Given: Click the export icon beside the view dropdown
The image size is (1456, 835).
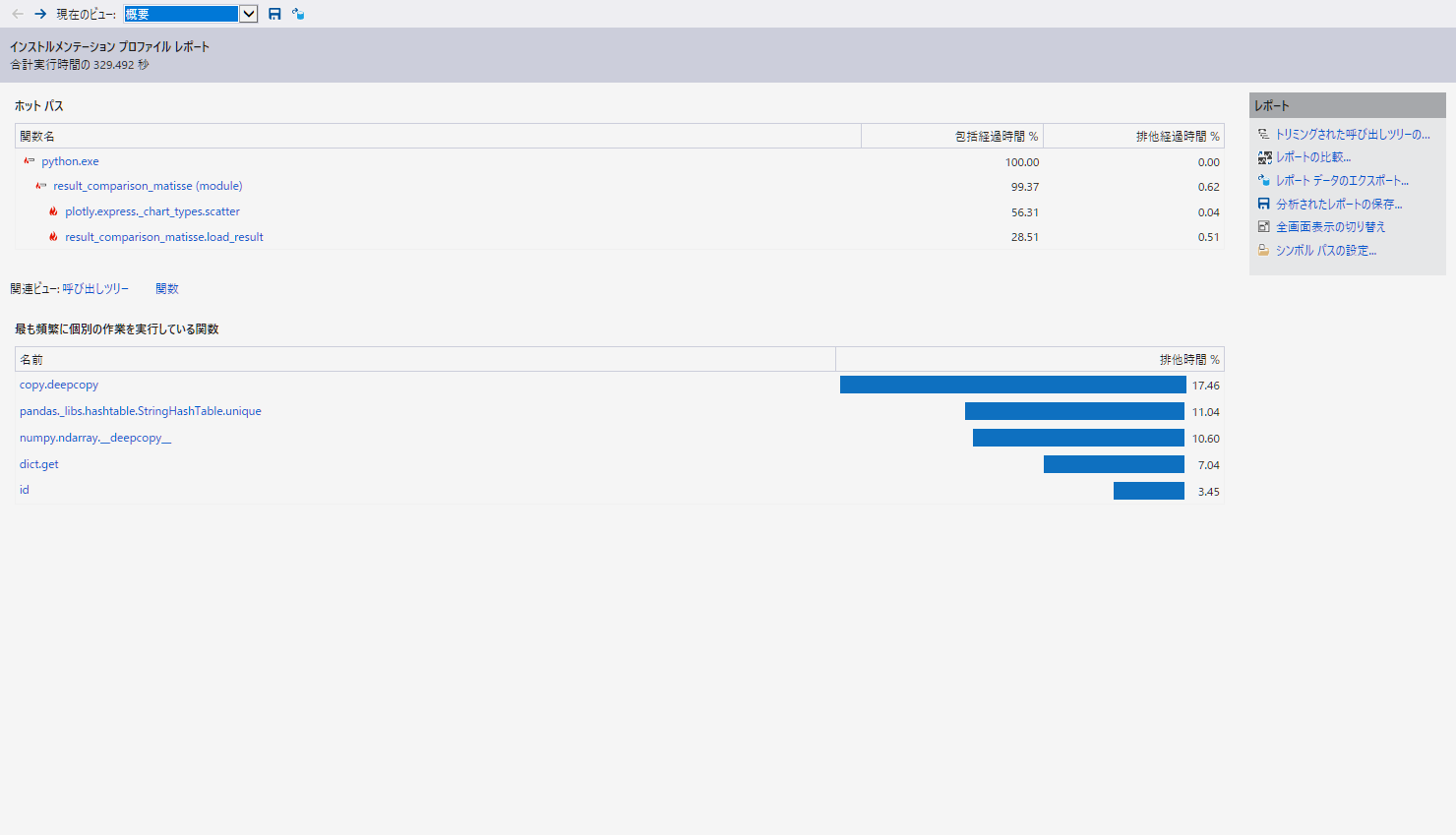Looking at the screenshot, I should point(298,14).
